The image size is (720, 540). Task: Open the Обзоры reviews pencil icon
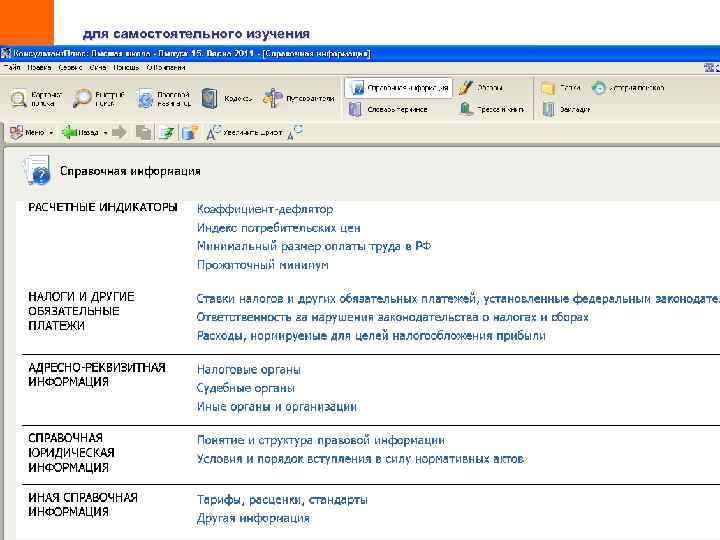coord(466,87)
